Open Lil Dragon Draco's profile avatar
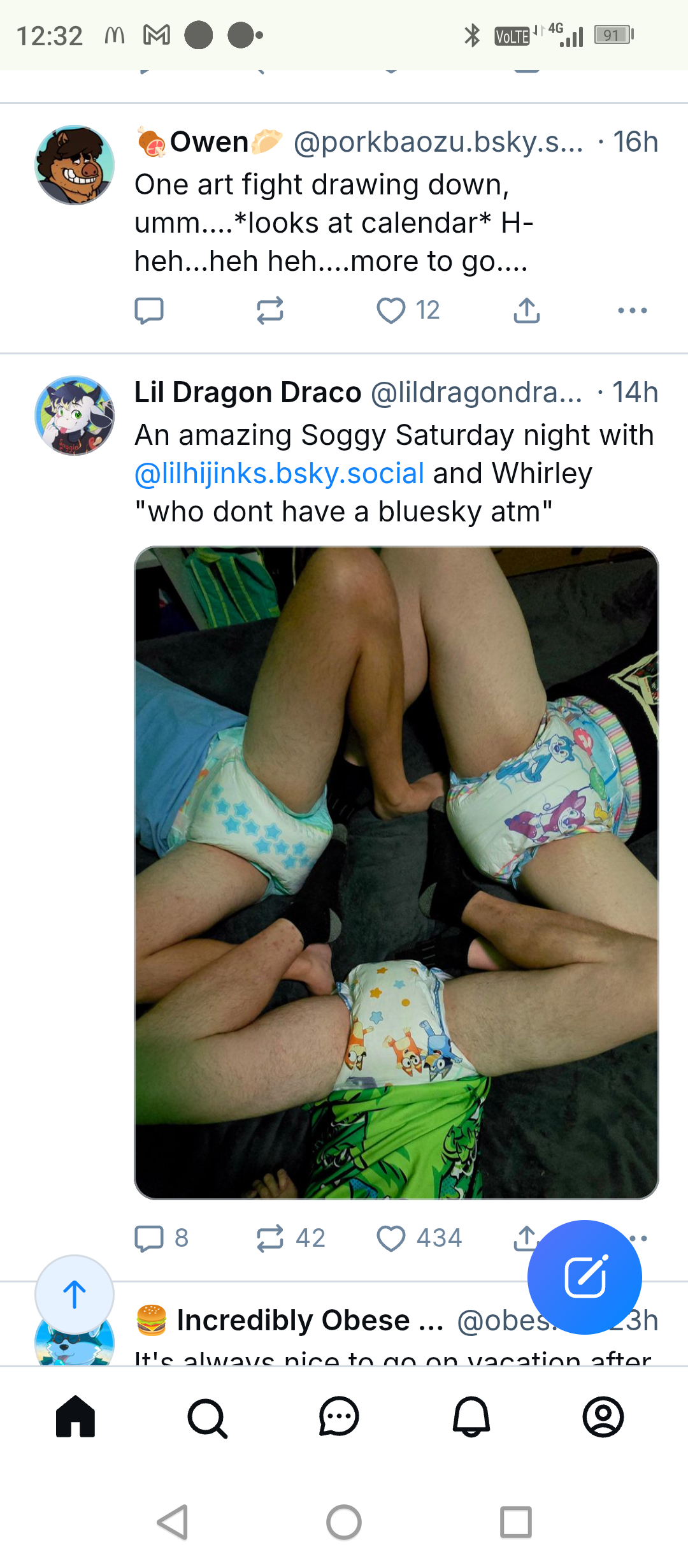Image resolution: width=688 pixels, height=1568 pixels. [x=75, y=416]
